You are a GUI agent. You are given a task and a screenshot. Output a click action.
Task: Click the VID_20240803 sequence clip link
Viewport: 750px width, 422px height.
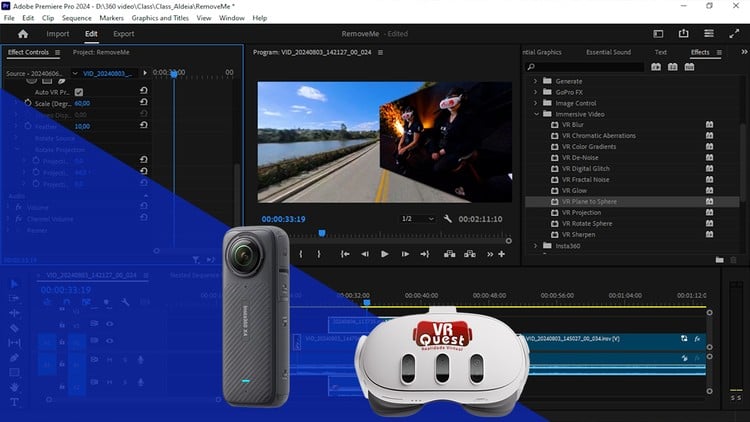[x=108, y=73]
